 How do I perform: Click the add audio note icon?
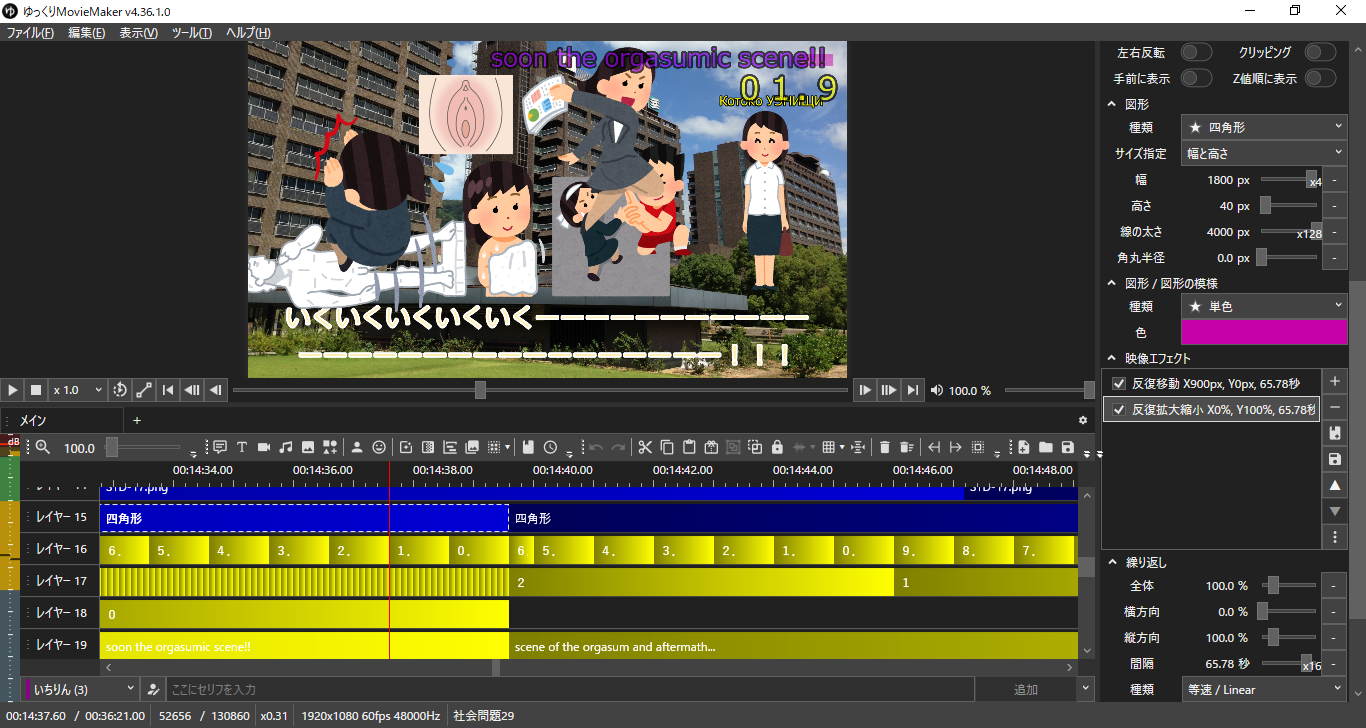[286, 447]
